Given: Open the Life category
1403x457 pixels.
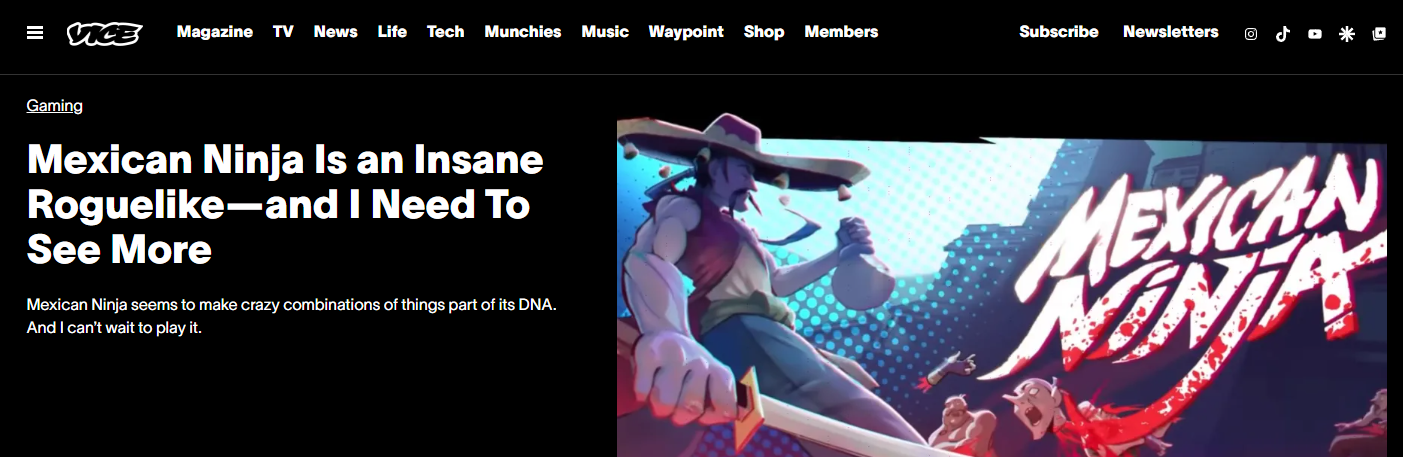Looking at the screenshot, I should [392, 32].
